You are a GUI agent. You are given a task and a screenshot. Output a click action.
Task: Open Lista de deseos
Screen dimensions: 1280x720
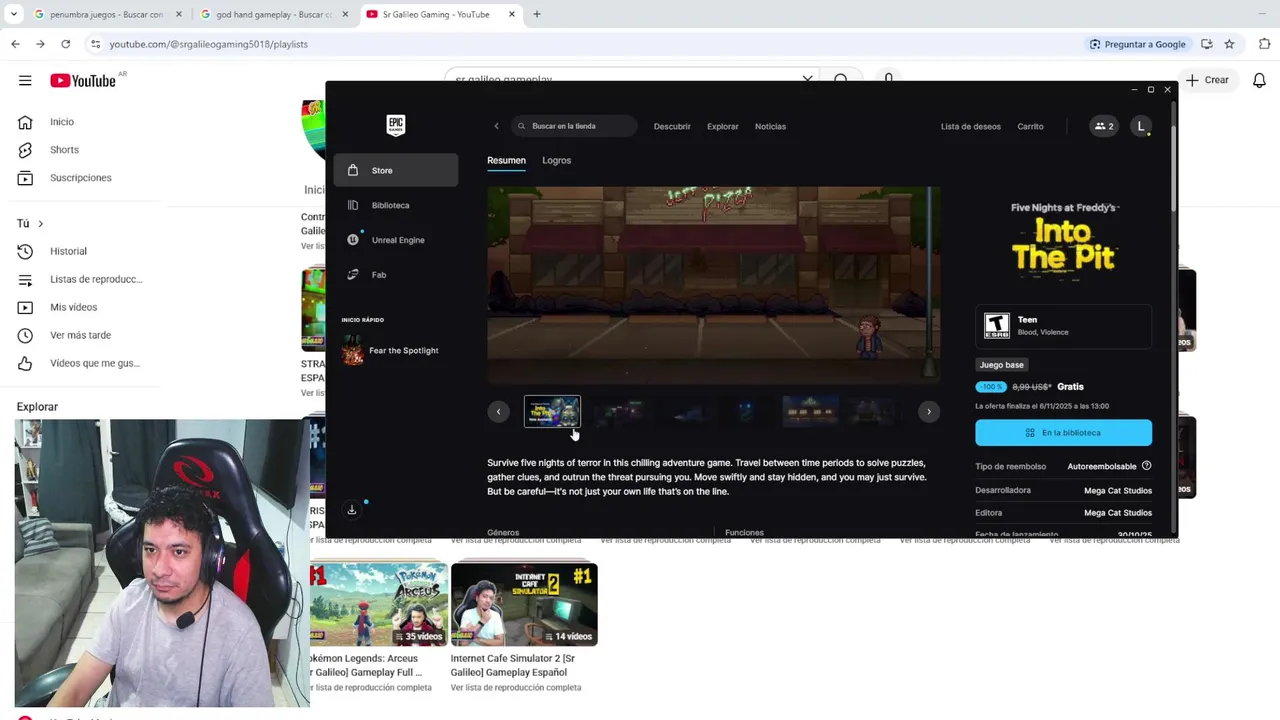tap(970, 127)
